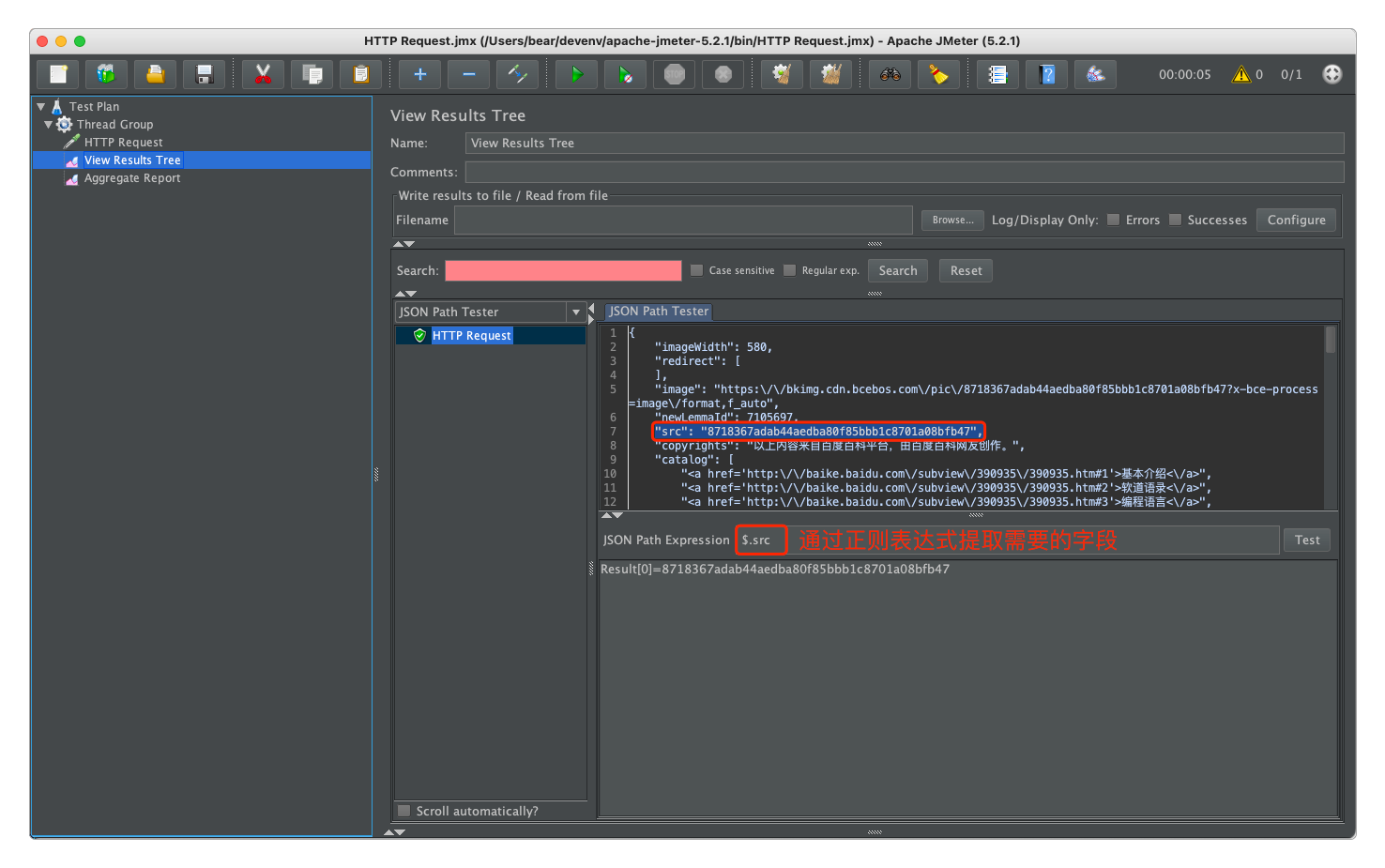Click the Shutdown toolbar icon
Viewport: 1385px width, 868px height.
click(723, 74)
